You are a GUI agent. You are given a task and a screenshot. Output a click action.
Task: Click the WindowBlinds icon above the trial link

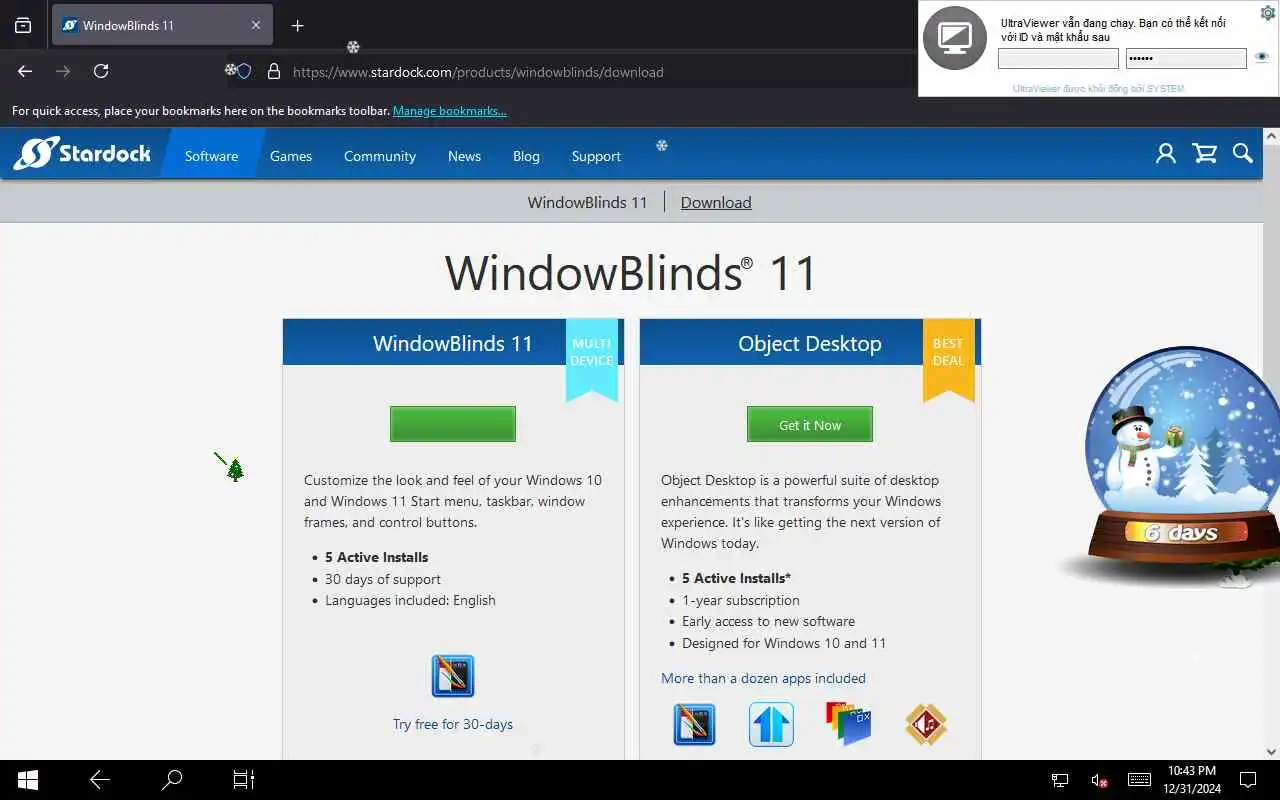[x=453, y=676]
